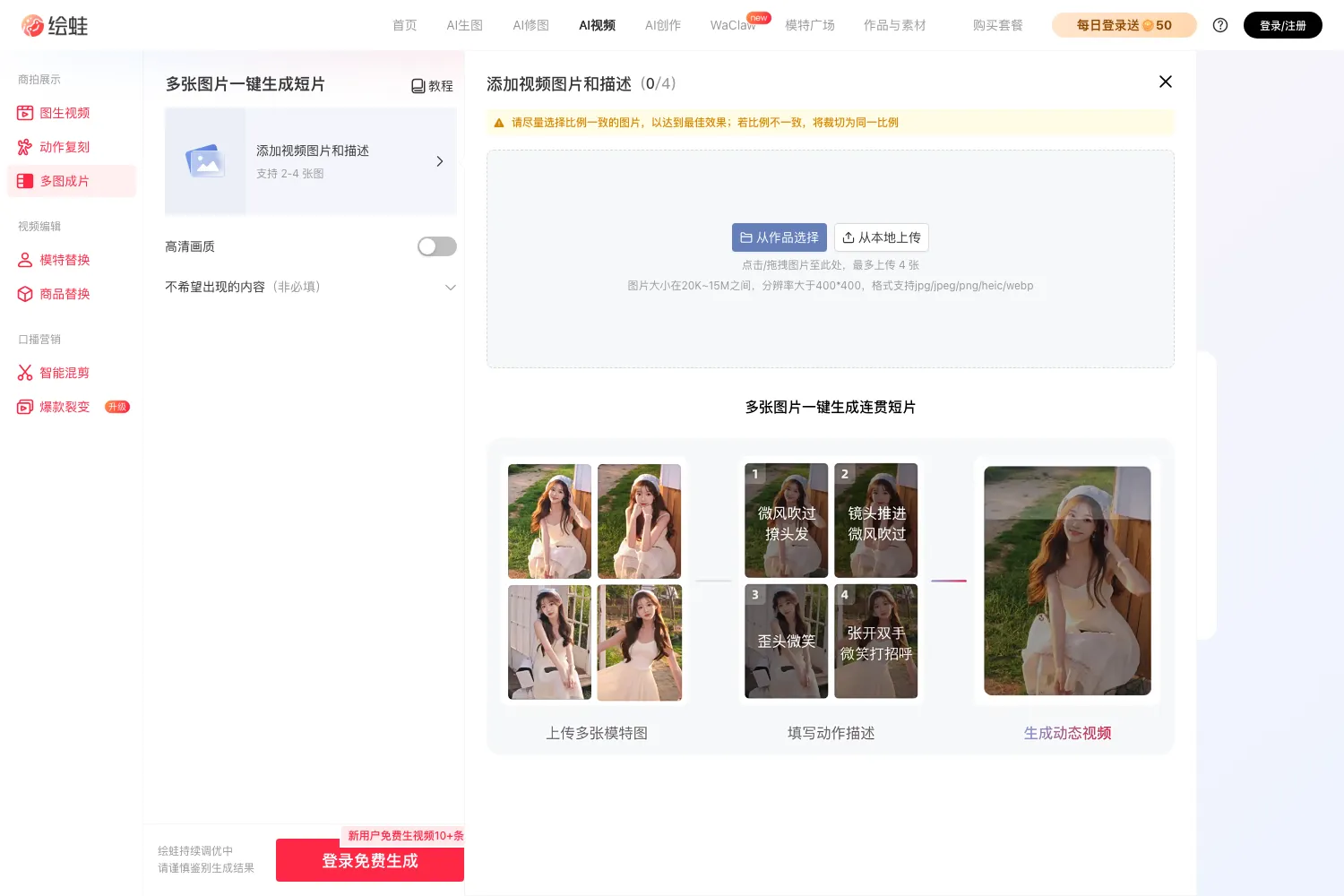Go to 首页 in top navigation
Viewport: 1344px width, 896px height.
click(405, 25)
